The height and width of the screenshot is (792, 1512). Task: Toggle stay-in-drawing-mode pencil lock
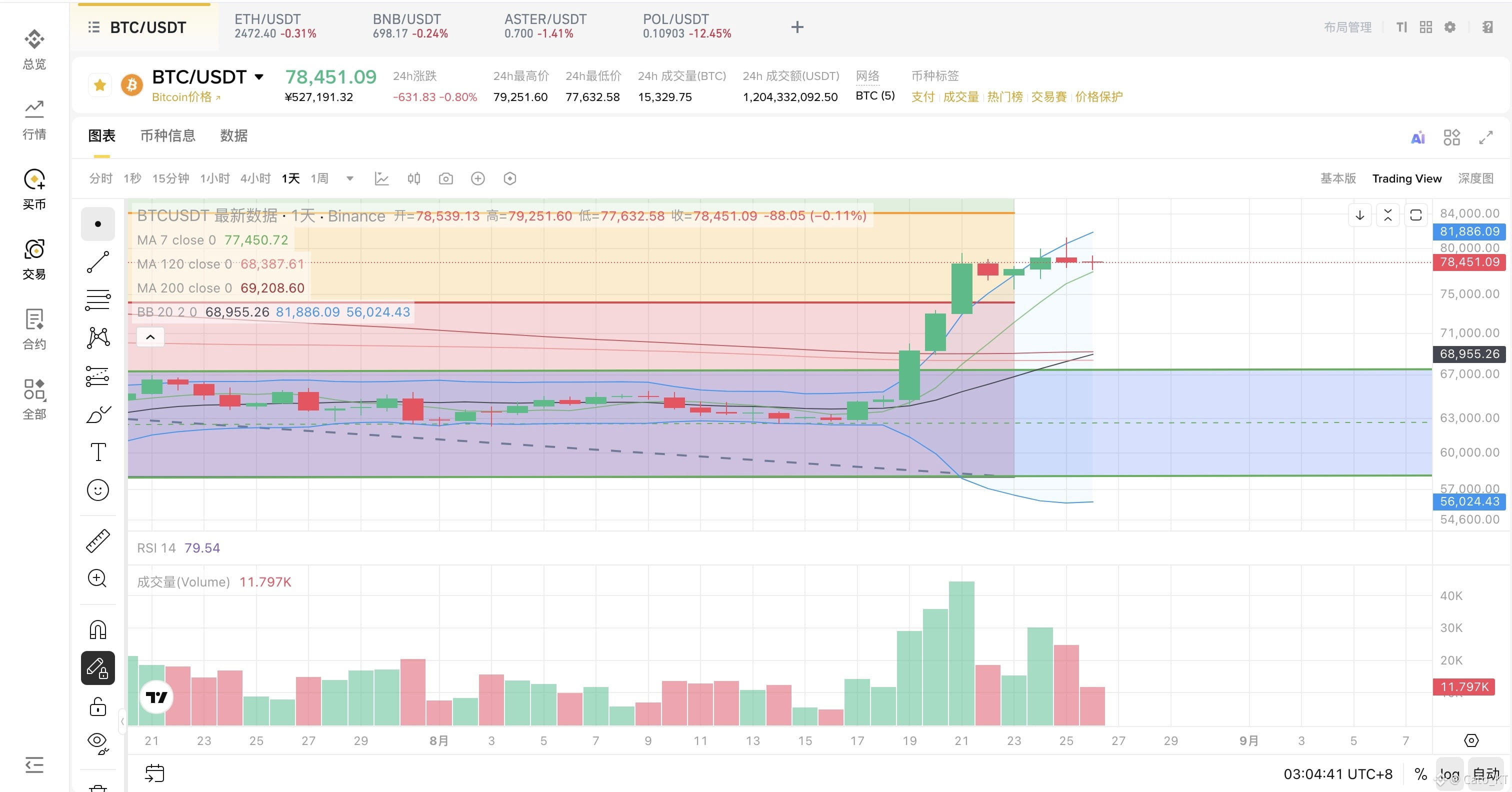[97, 668]
